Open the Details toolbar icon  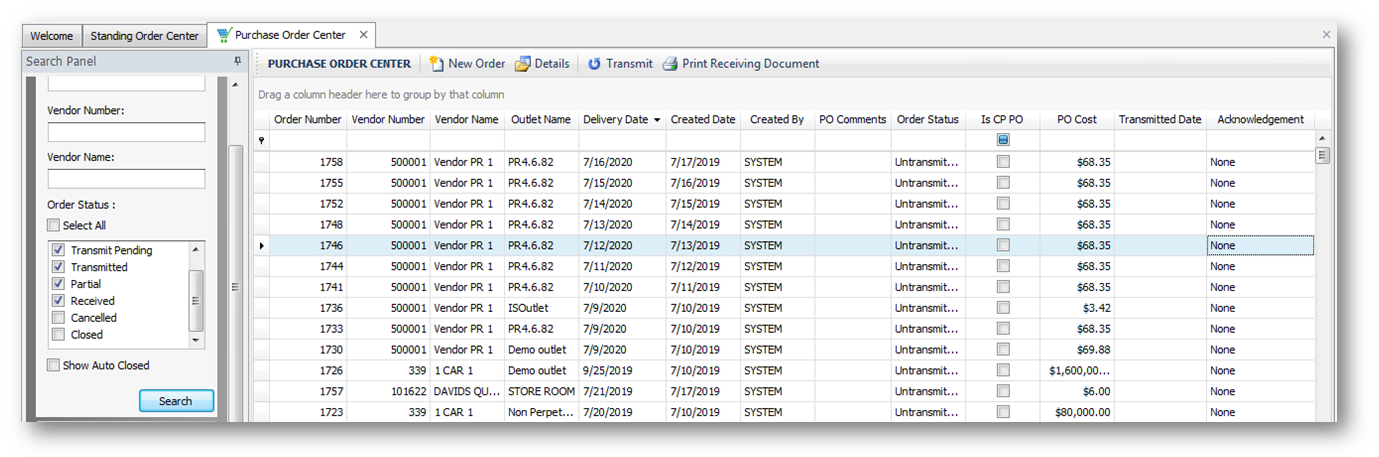click(x=523, y=64)
